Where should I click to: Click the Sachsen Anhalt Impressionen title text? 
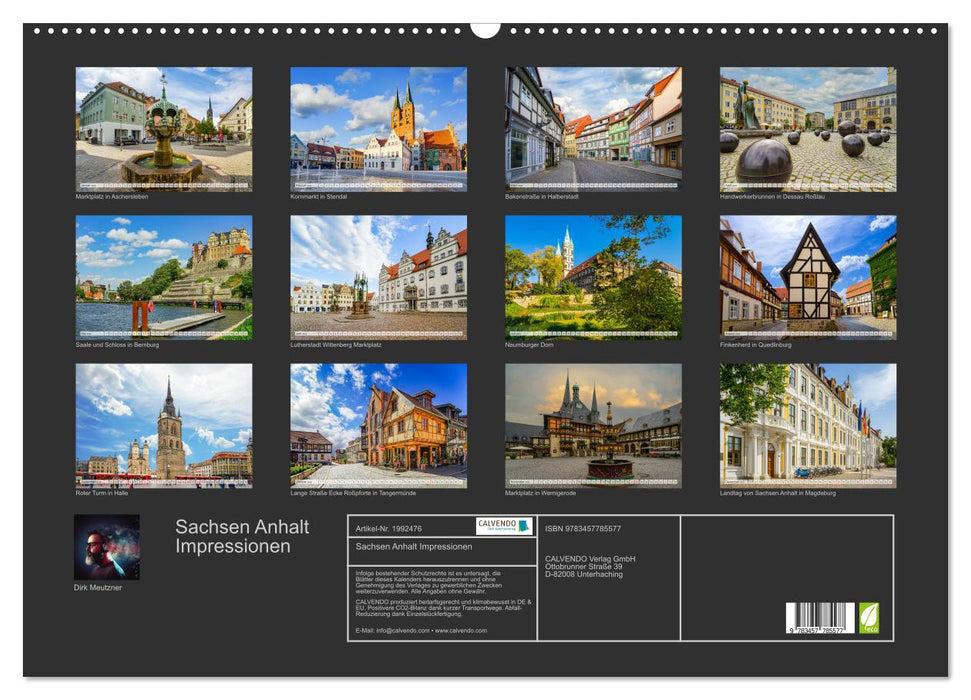coord(242,534)
